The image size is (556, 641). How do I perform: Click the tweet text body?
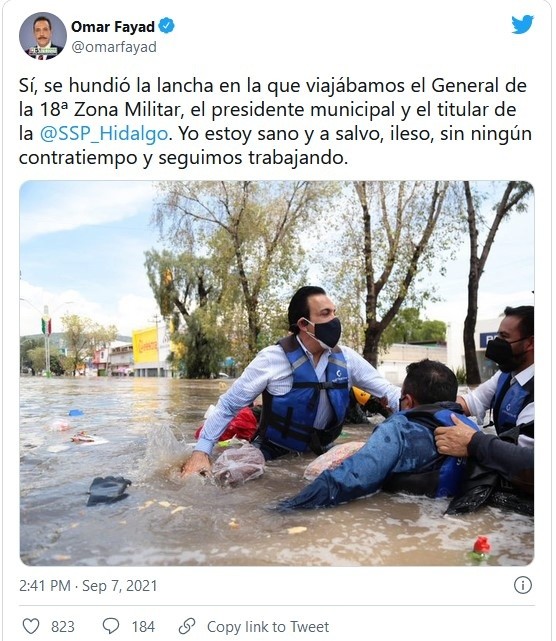(x=275, y=121)
